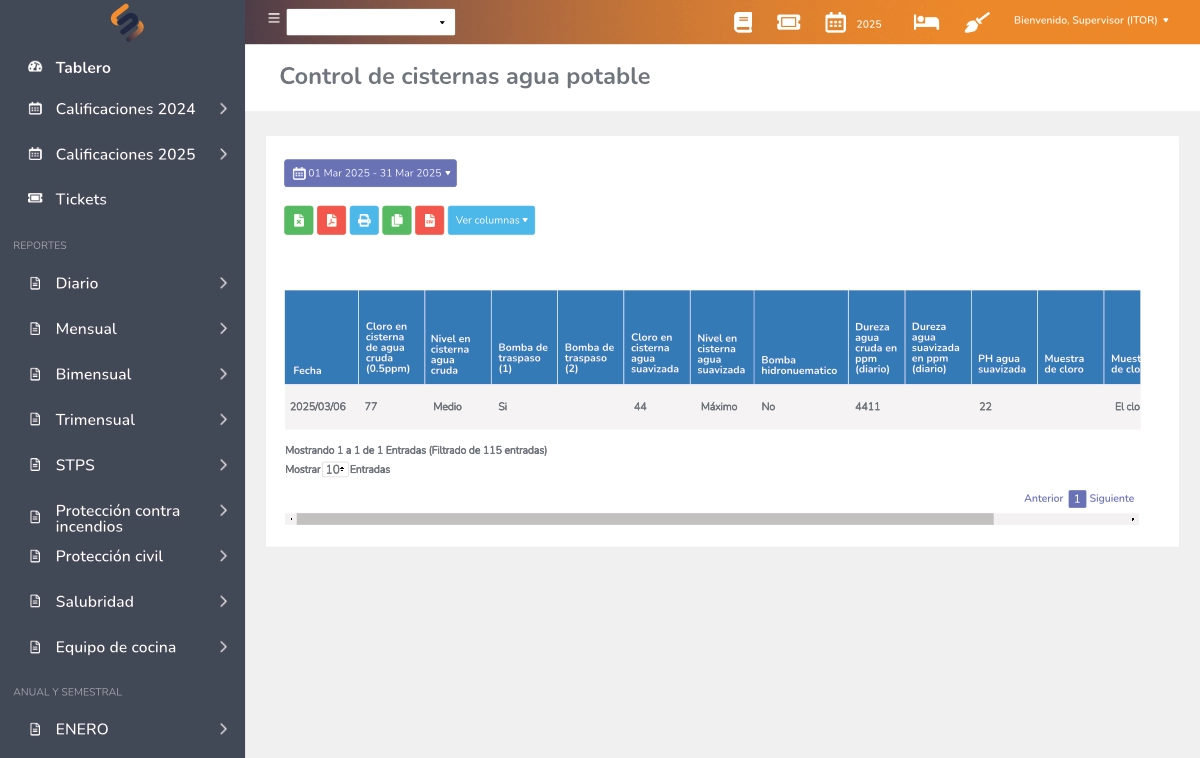Click the Anterior pagination link

click(x=1043, y=498)
